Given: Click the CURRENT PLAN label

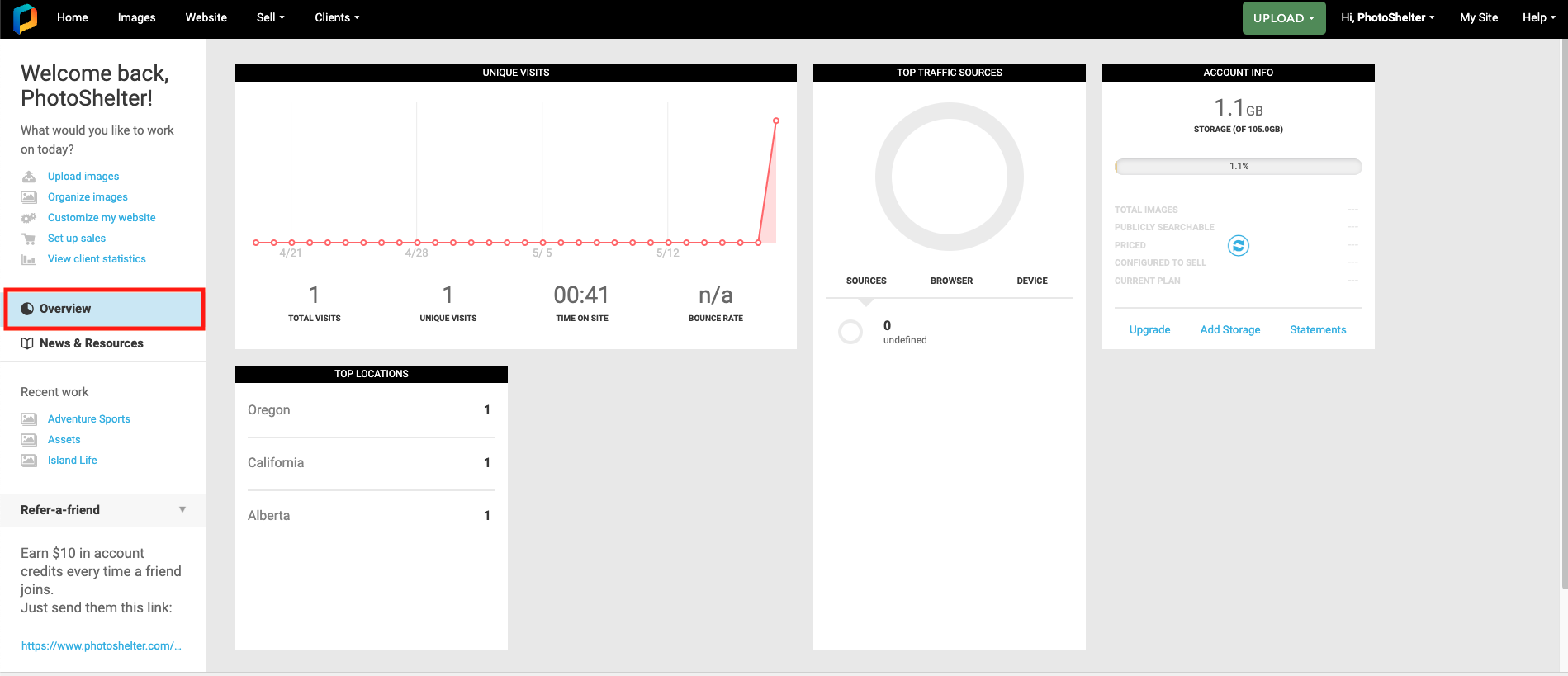Looking at the screenshot, I should 1147,281.
